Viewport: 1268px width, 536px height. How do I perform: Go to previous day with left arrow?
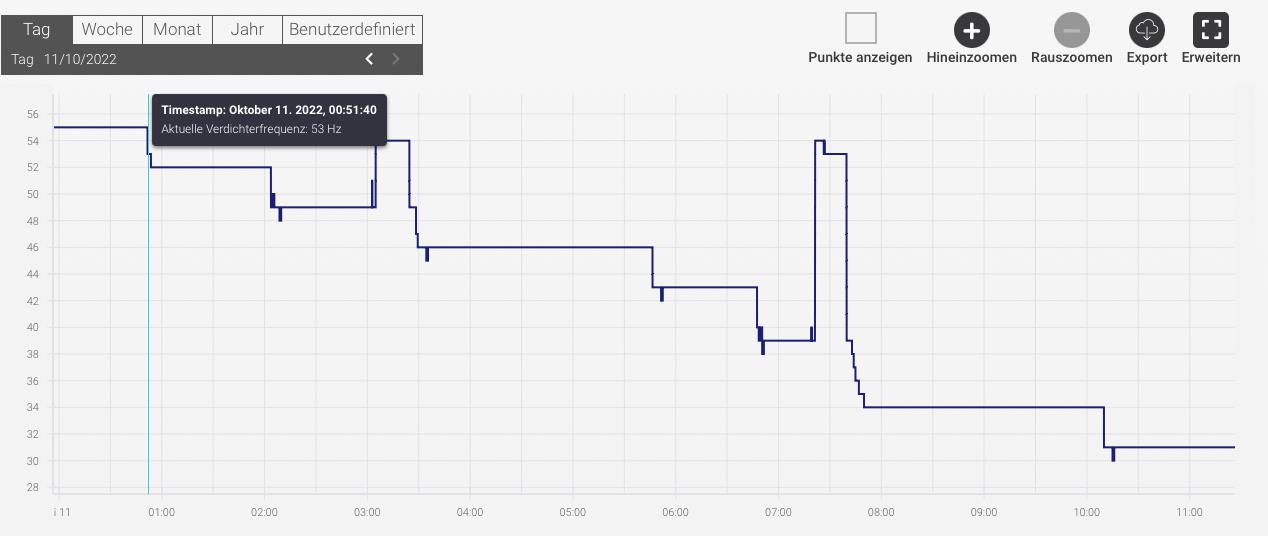pyautogui.click(x=369, y=59)
